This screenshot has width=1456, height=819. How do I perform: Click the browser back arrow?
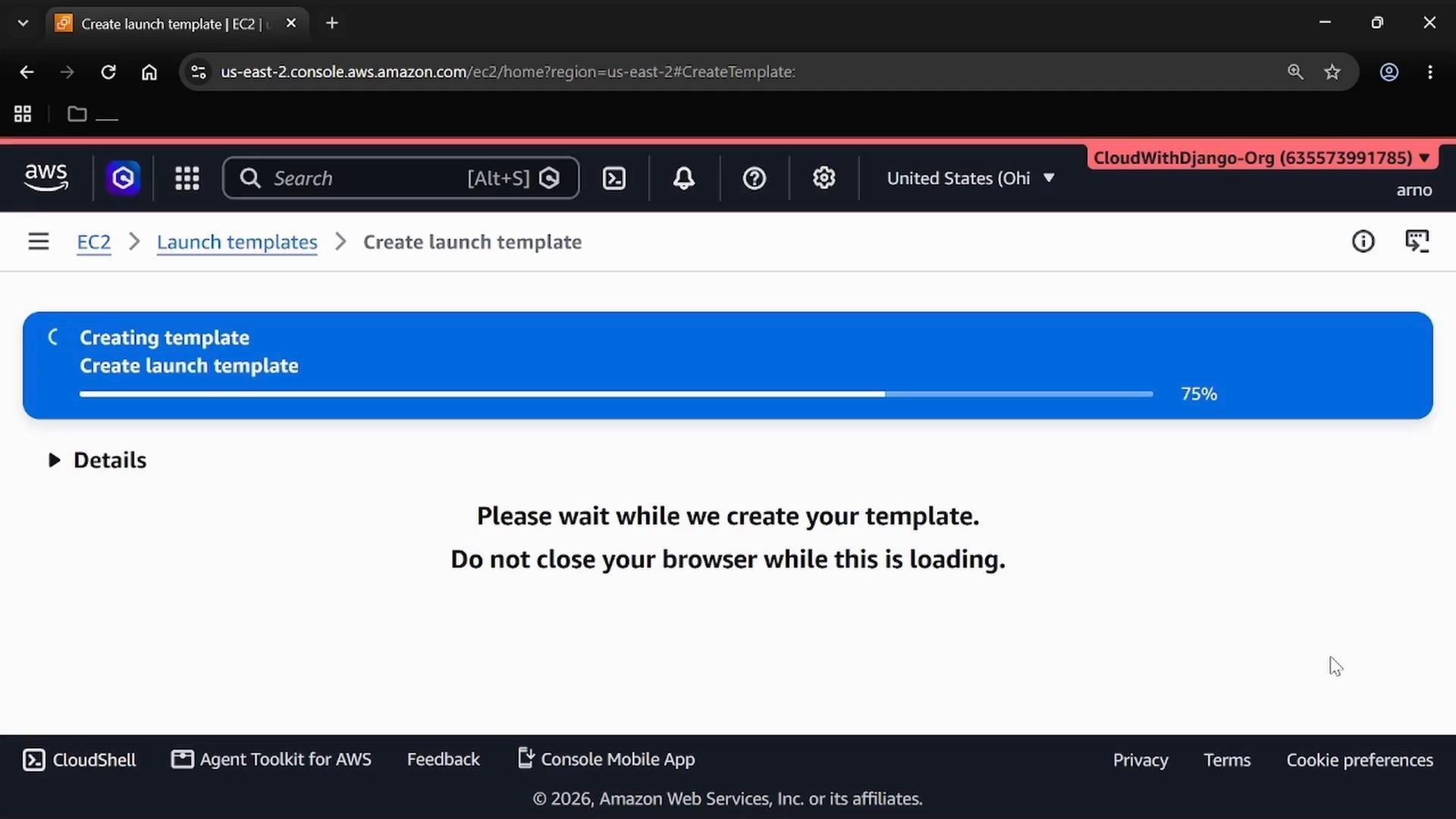(x=27, y=72)
